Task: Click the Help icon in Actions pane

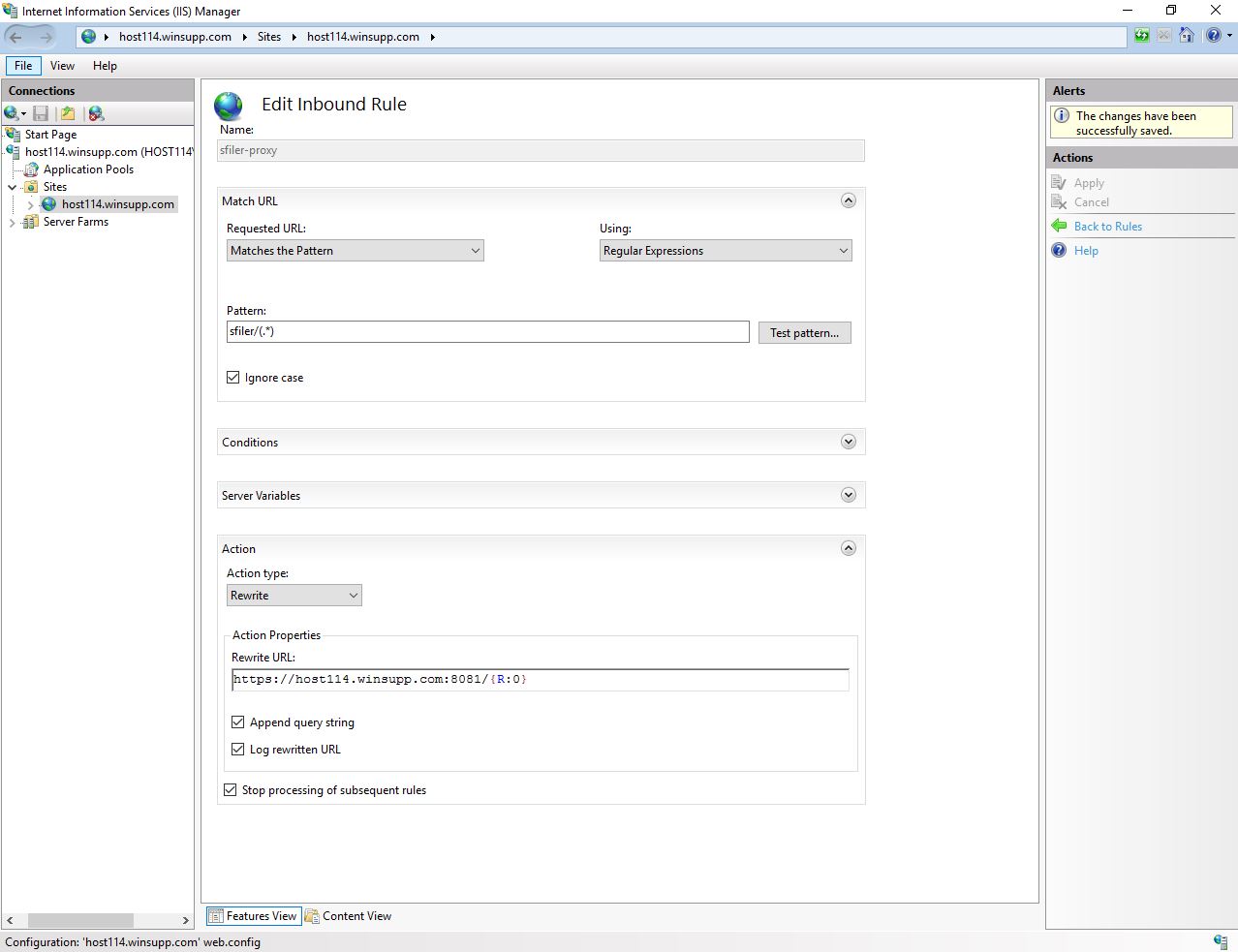Action: [x=1059, y=250]
